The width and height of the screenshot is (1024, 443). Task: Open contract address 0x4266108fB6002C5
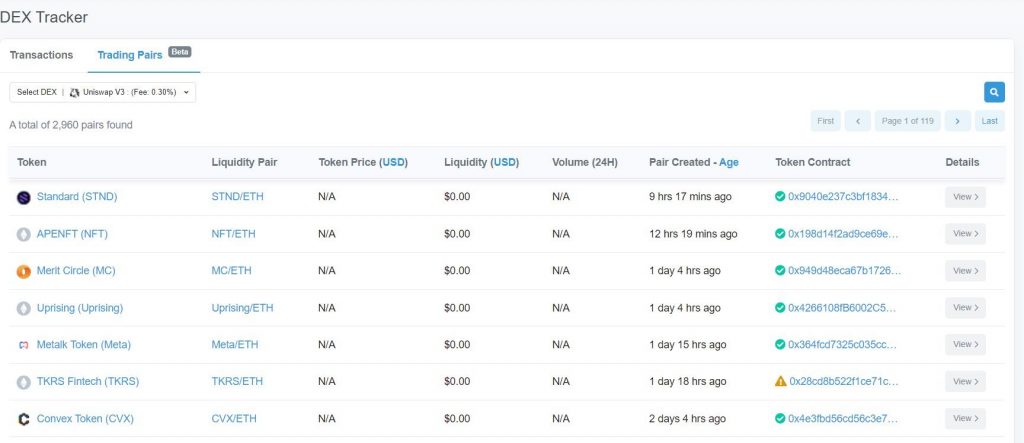[x=842, y=307]
